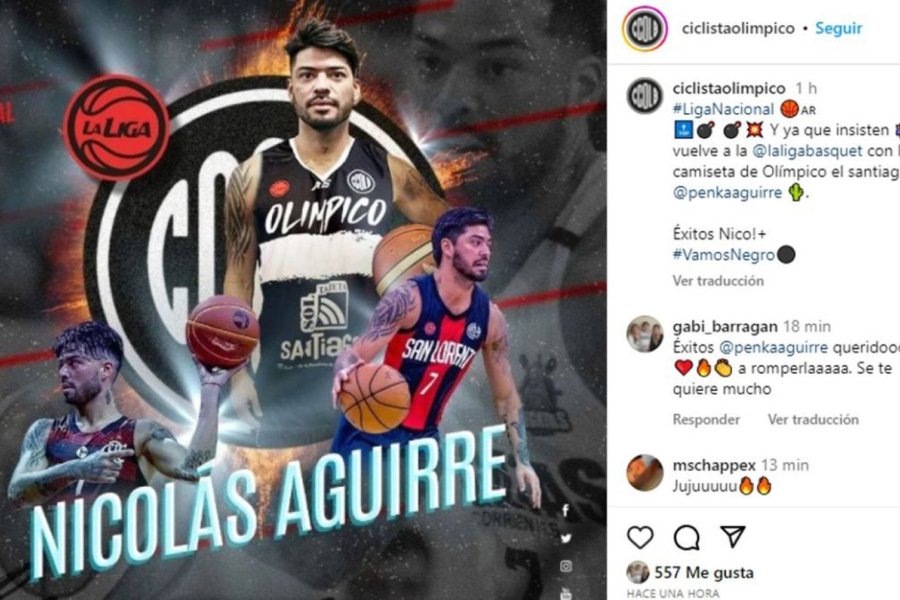The height and width of the screenshot is (600, 900).
Task: Click small liker avatar beside 557 Me gusta
Action: point(637,572)
